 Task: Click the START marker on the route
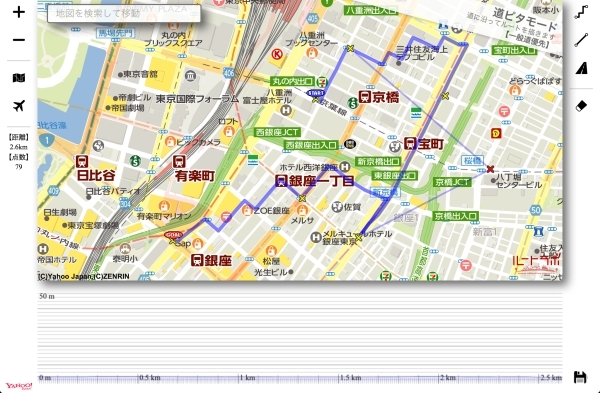coord(316,93)
